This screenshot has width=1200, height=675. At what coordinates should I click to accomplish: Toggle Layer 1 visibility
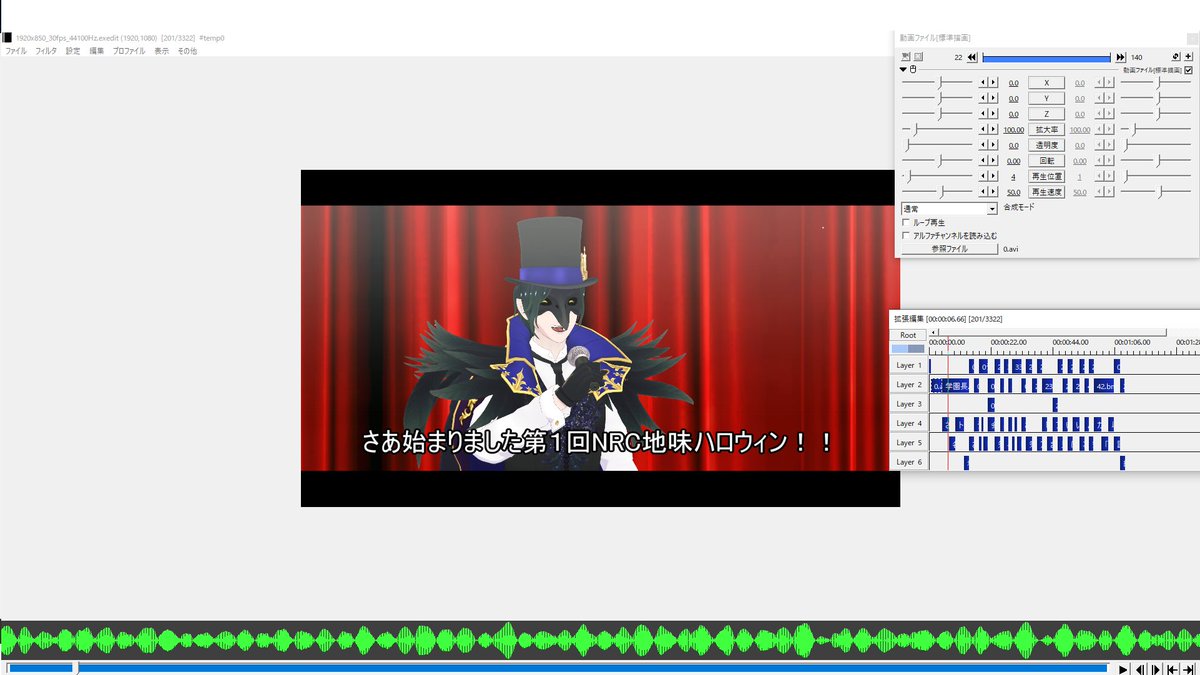[x=909, y=366]
